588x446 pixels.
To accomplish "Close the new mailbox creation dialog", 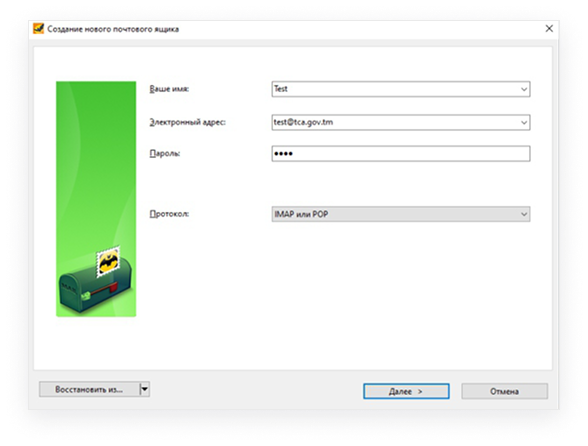I will point(549,29).
